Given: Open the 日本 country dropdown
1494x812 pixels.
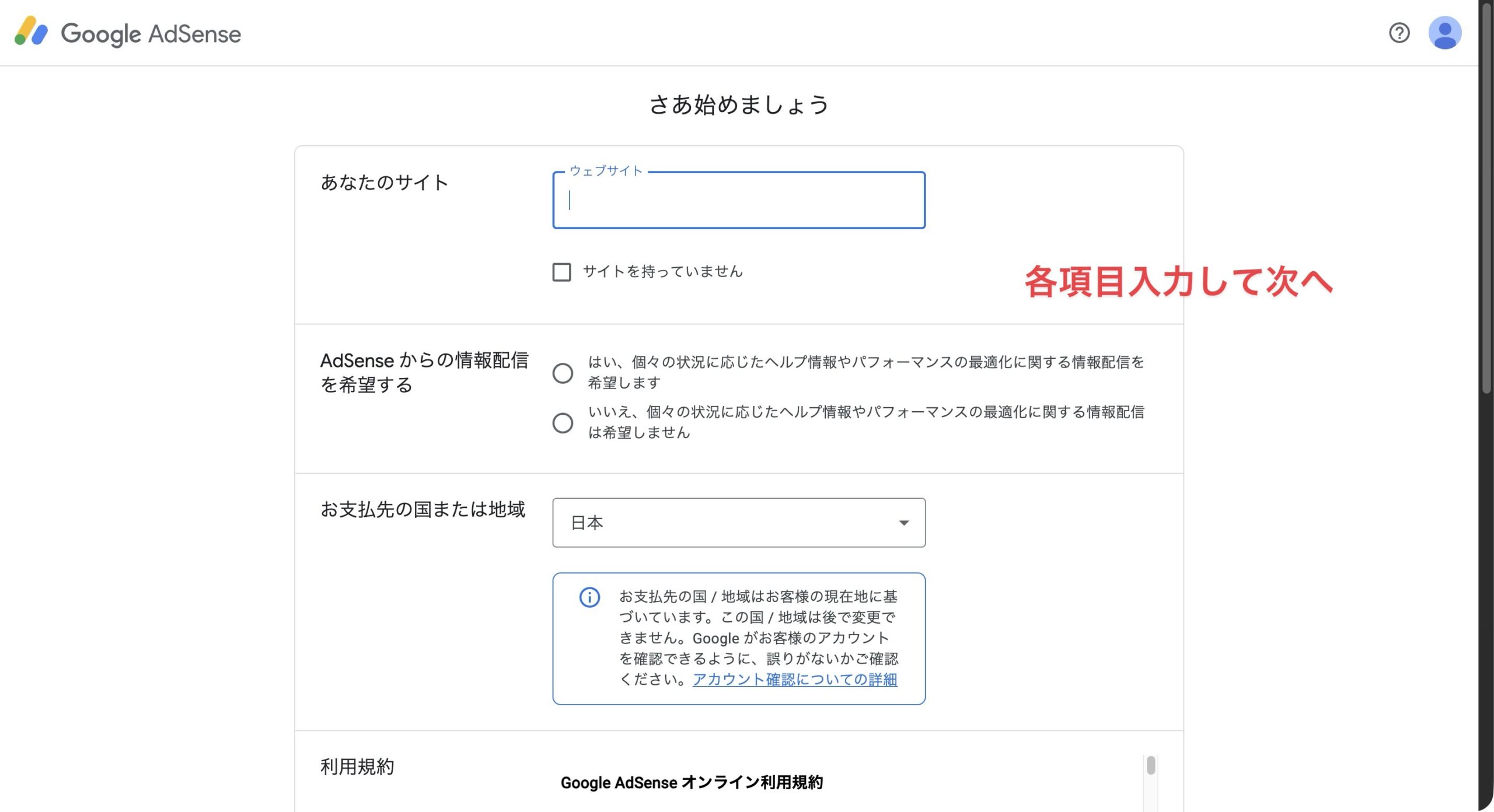Looking at the screenshot, I should point(738,523).
